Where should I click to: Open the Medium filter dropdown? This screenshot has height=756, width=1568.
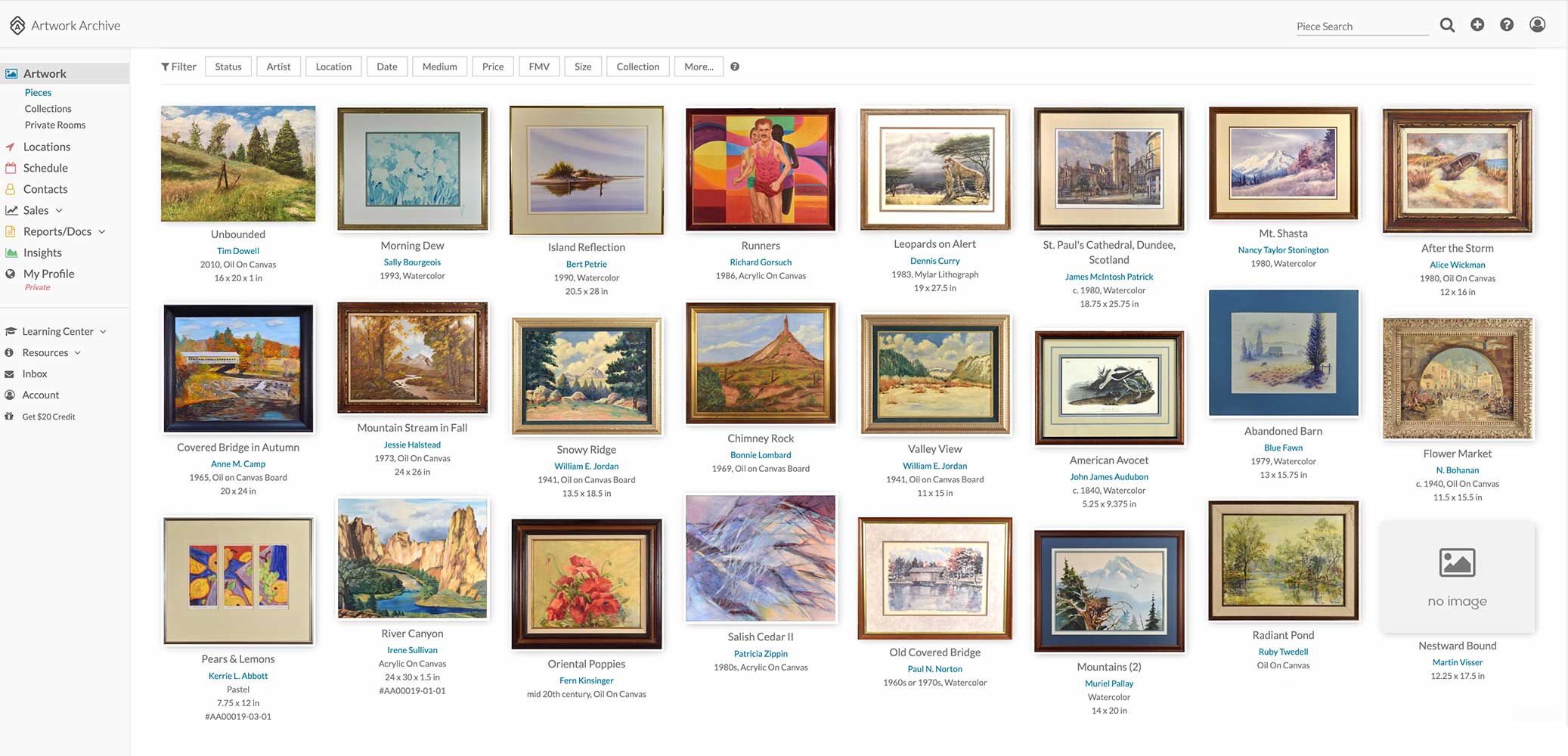(x=440, y=67)
